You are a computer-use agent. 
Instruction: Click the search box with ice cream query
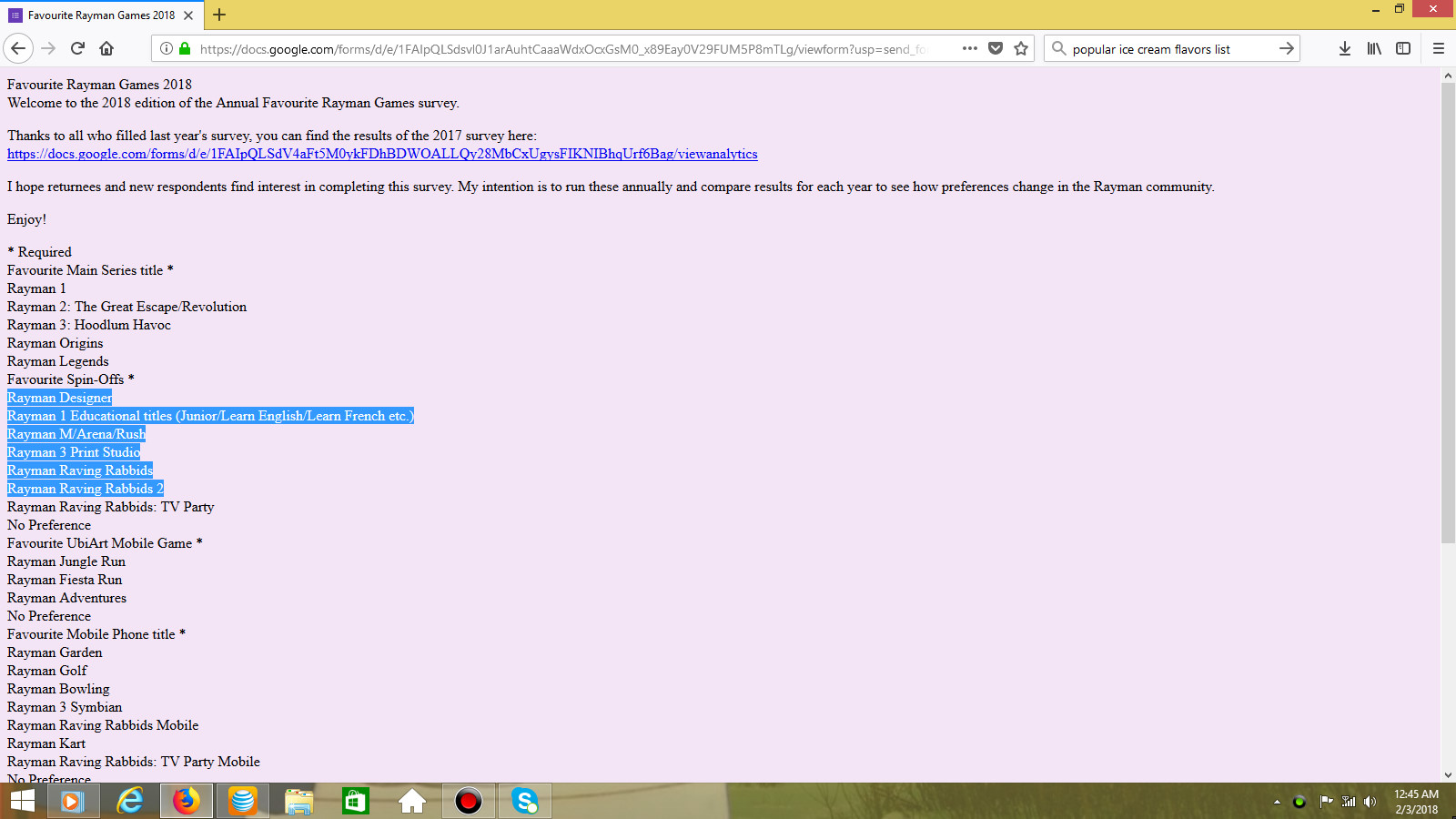click(1169, 49)
